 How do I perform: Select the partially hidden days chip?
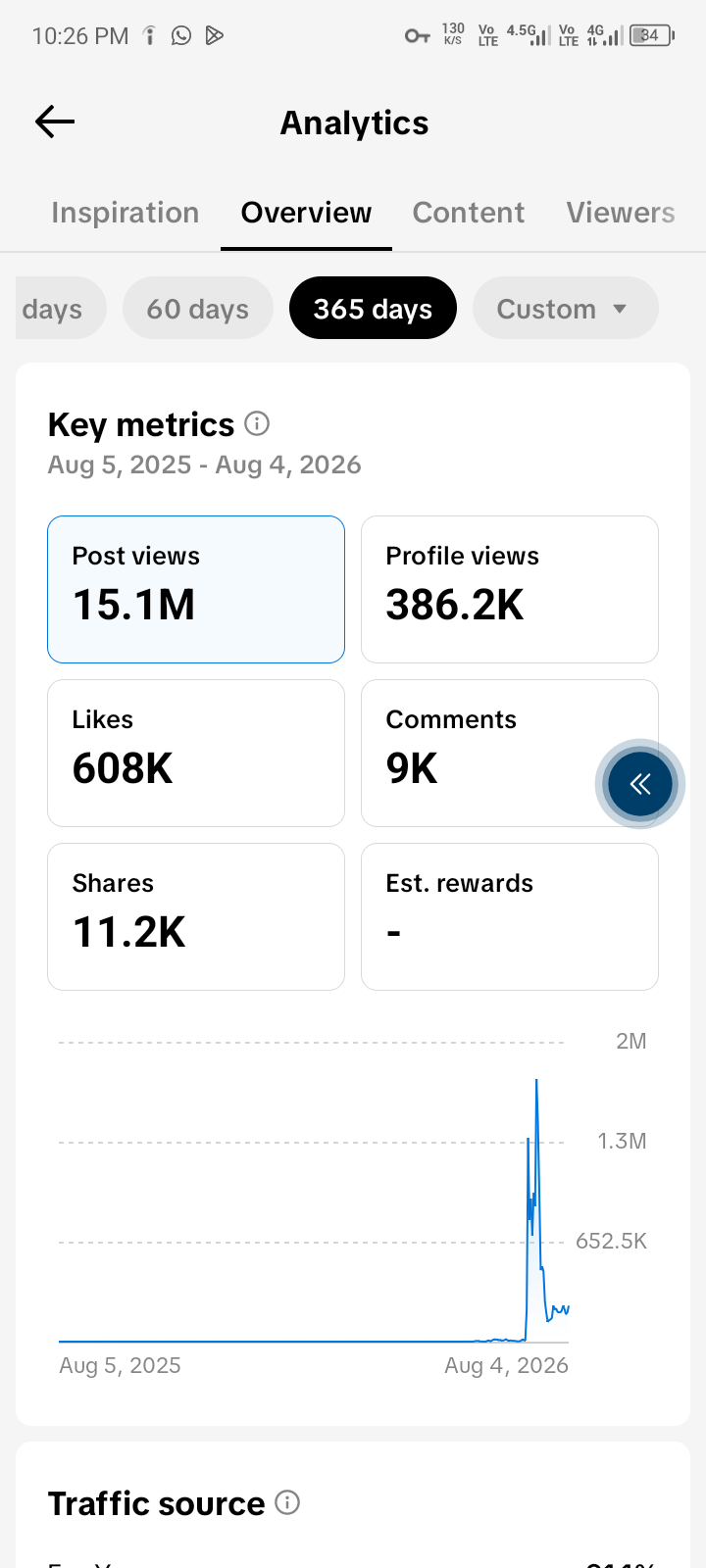point(60,309)
